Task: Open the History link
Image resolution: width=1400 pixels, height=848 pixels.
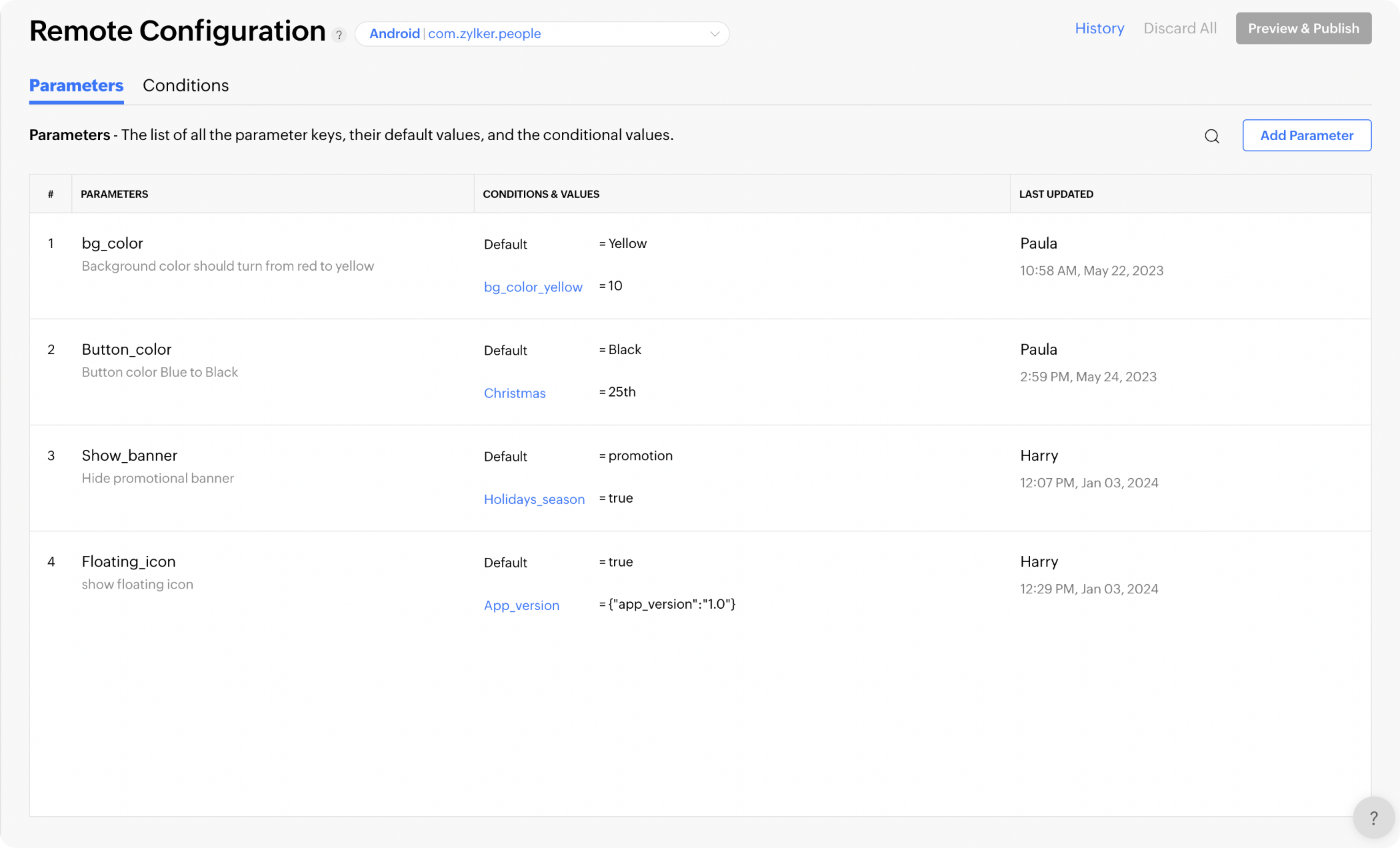Action: (1099, 28)
